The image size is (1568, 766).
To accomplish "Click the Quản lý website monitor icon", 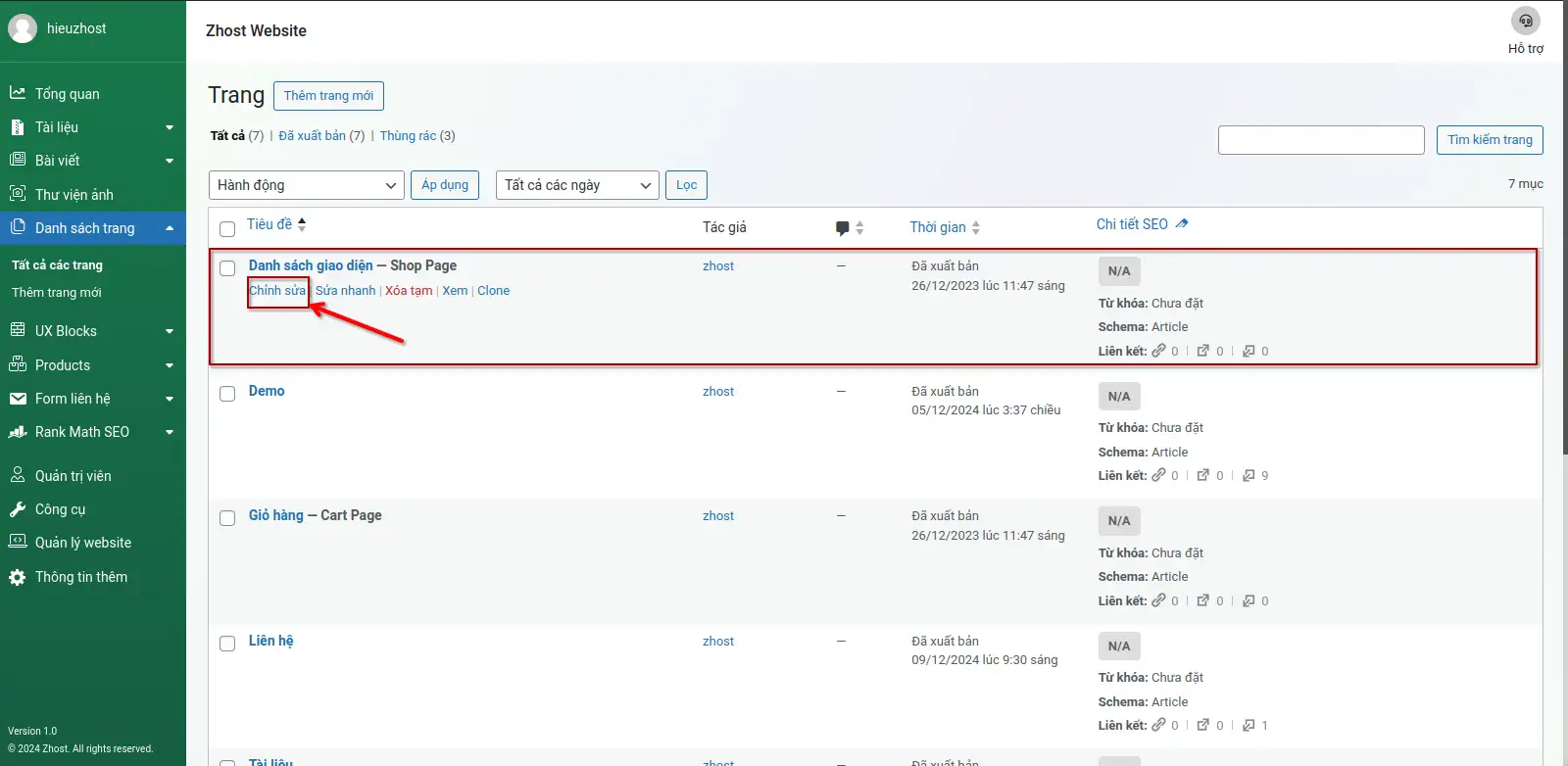I will [18, 542].
